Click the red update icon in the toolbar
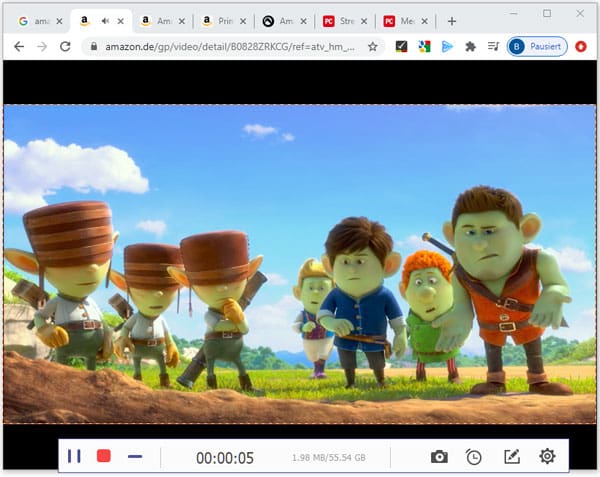Image resolution: width=600 pixels, height=477 pixels. click(x=581, y=47)
